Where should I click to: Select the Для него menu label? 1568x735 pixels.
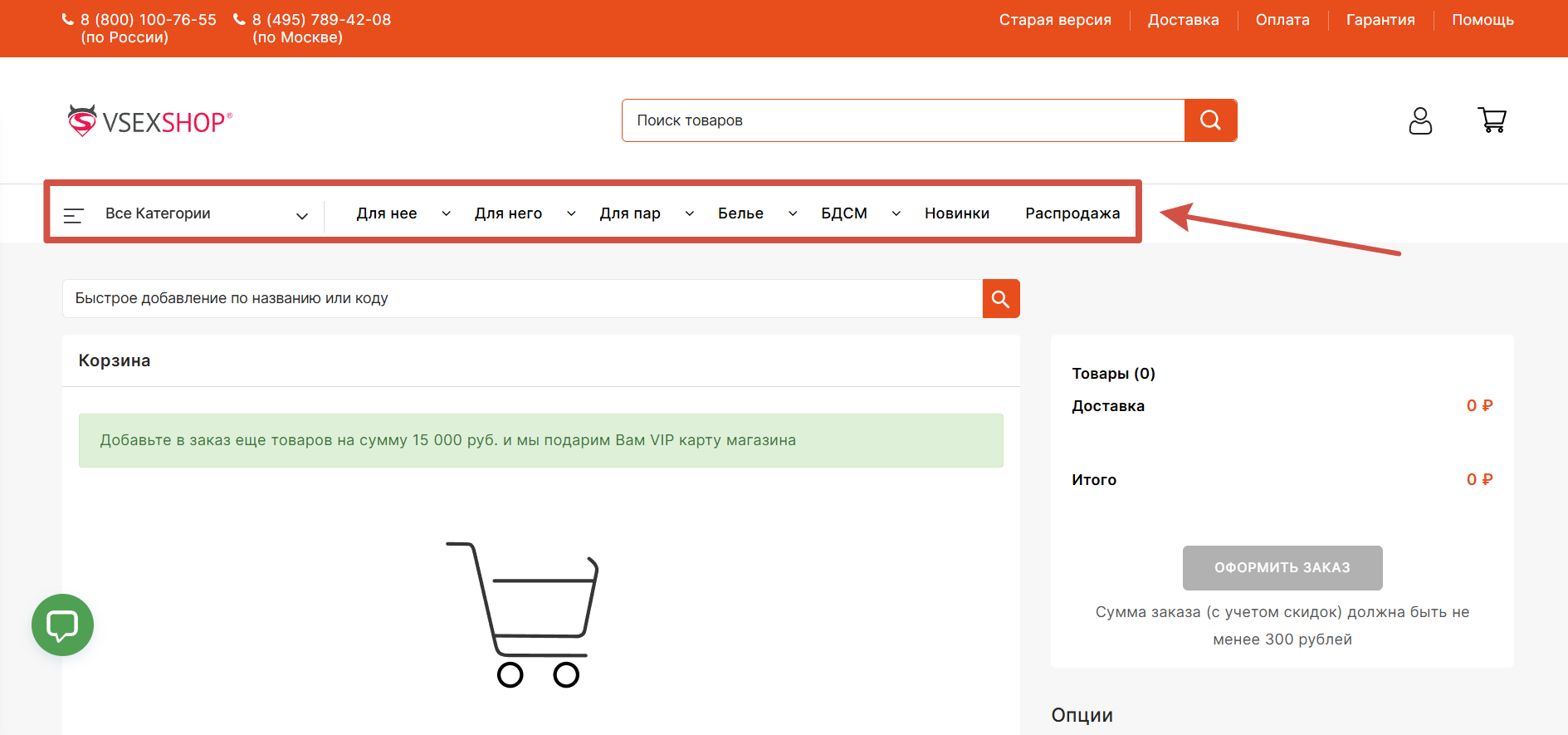pos(508,213)
